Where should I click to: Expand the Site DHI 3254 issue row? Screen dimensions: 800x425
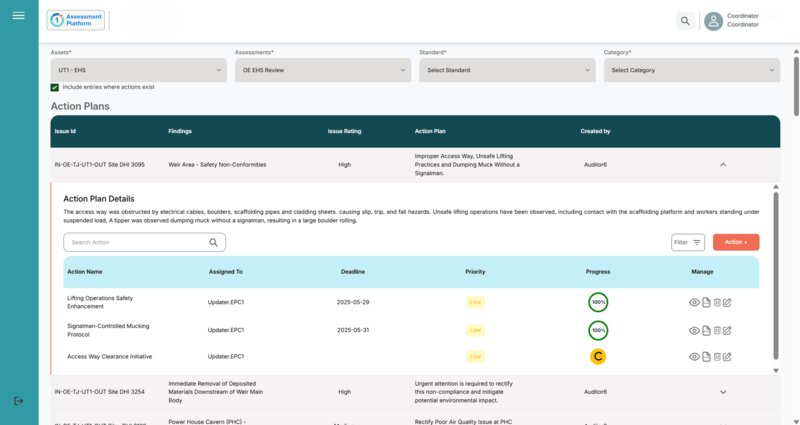click(723, 392)
